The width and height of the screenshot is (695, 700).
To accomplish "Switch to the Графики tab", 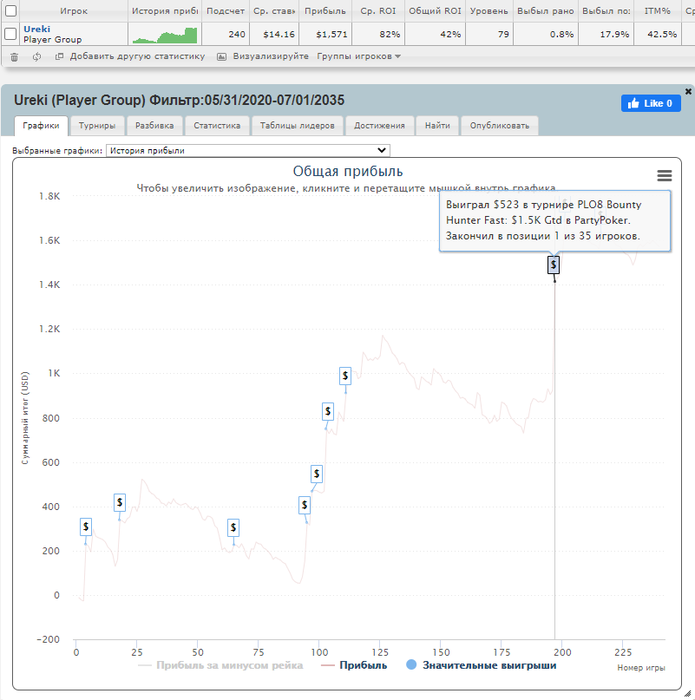I will click(41, 125).
